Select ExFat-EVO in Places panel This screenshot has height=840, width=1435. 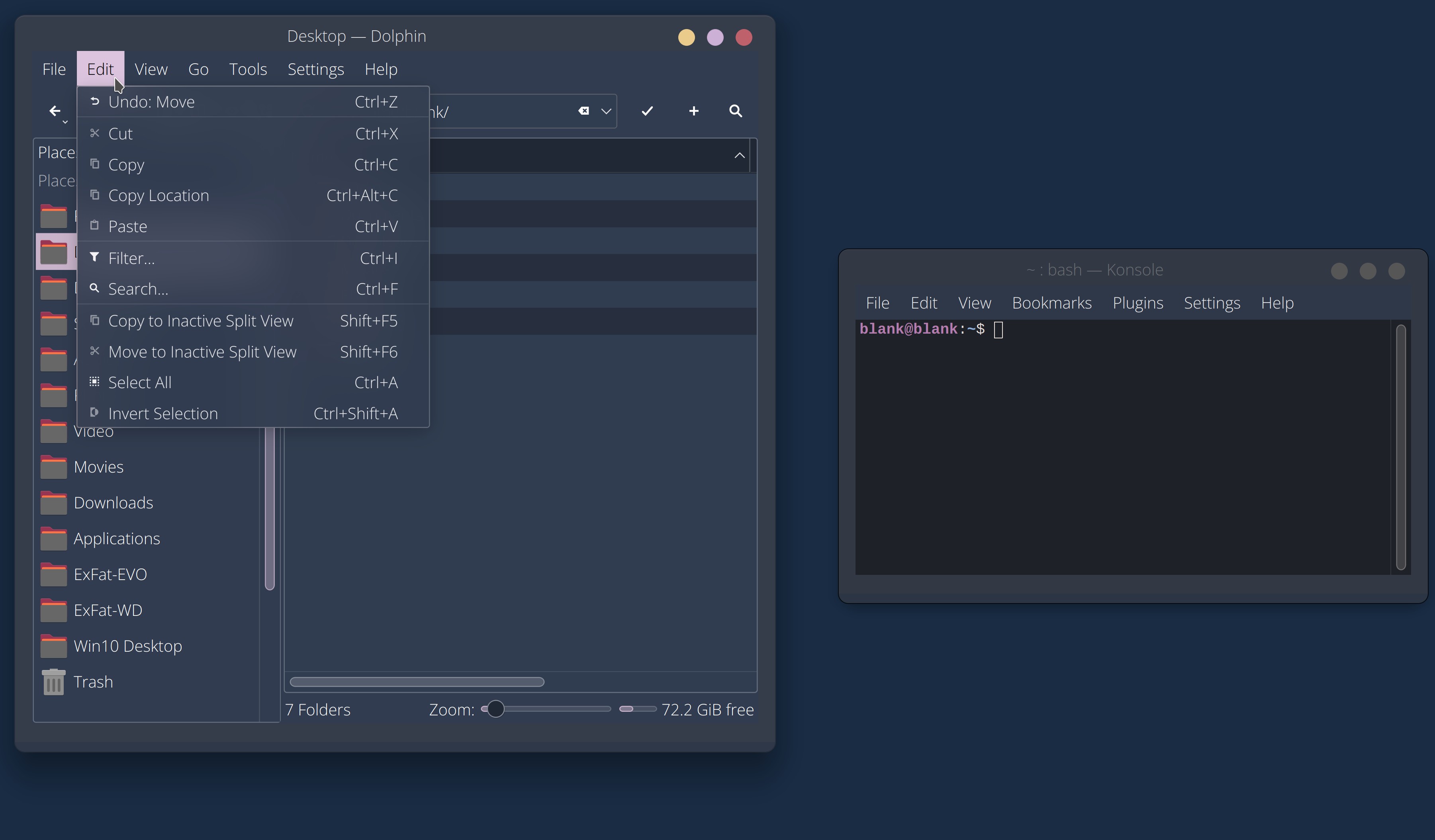(147, 575)
